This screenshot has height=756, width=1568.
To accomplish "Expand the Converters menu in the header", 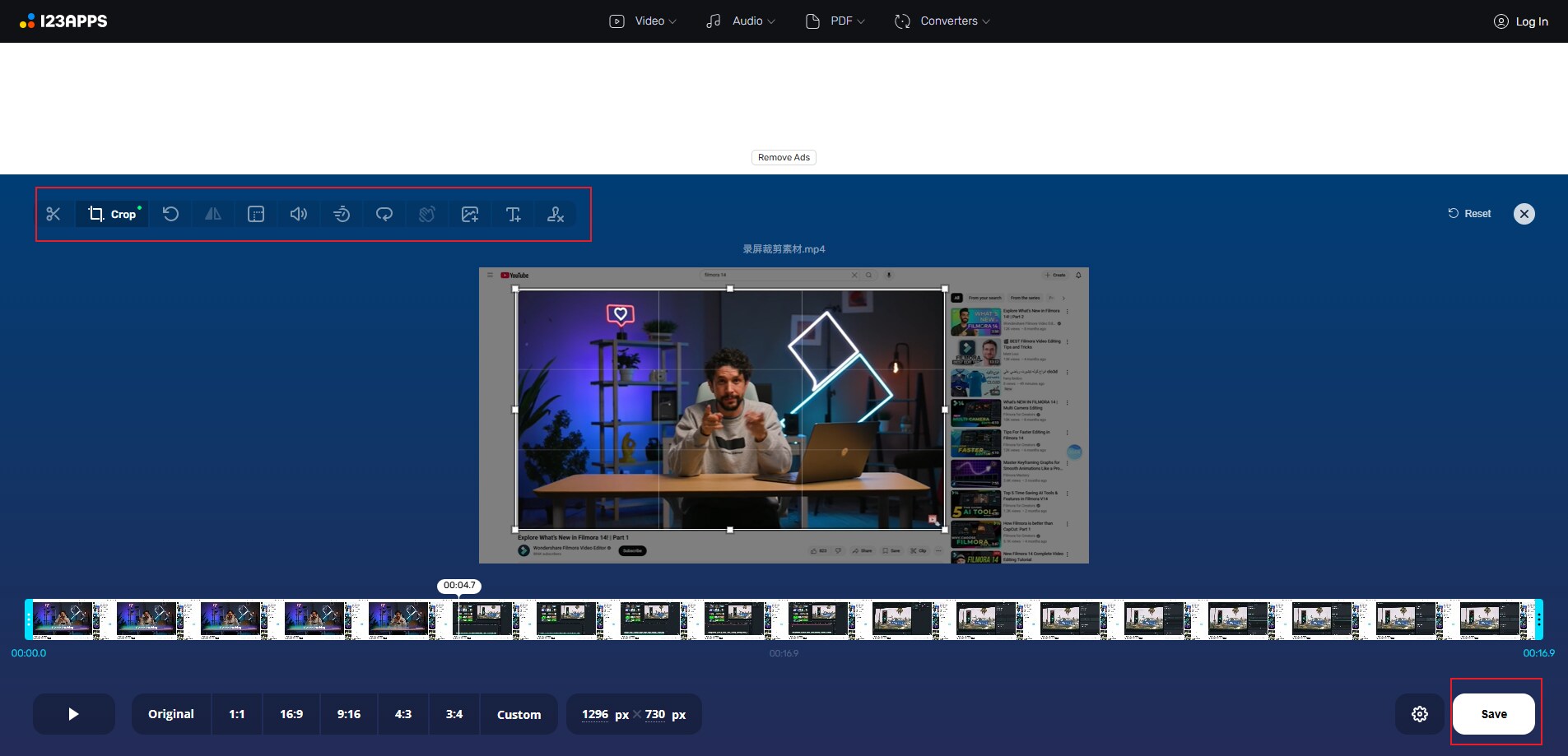I will (942, 21).
